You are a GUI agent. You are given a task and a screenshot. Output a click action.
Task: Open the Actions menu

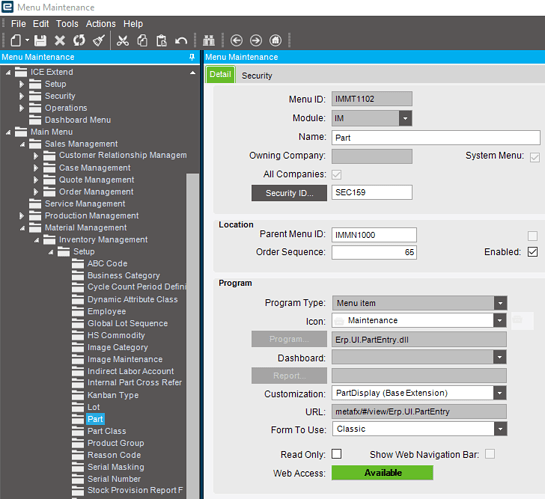pos(101,24)
